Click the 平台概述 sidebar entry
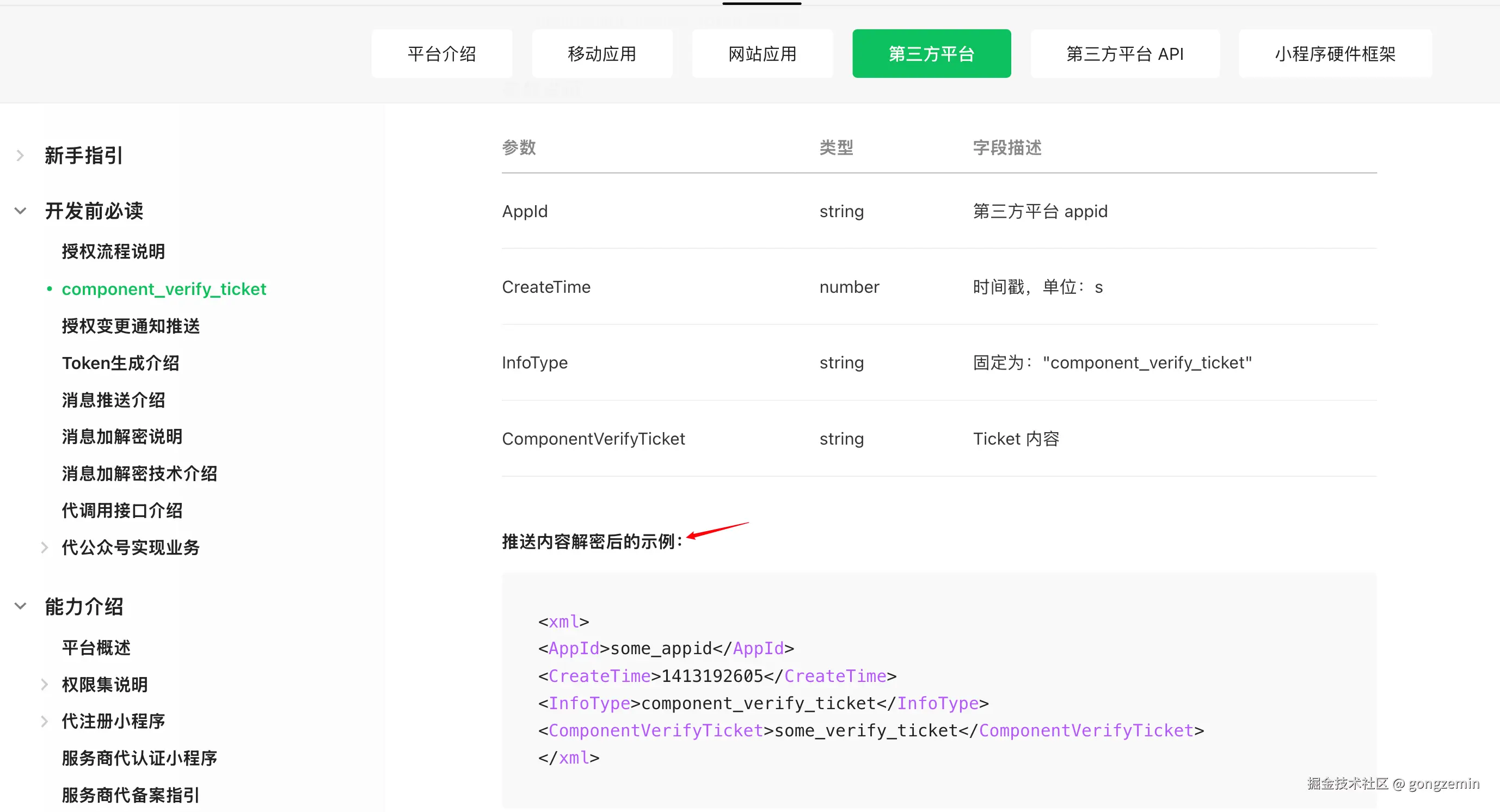The width and height of the screenshot is (1500, 812). click(x=96, y=648)
